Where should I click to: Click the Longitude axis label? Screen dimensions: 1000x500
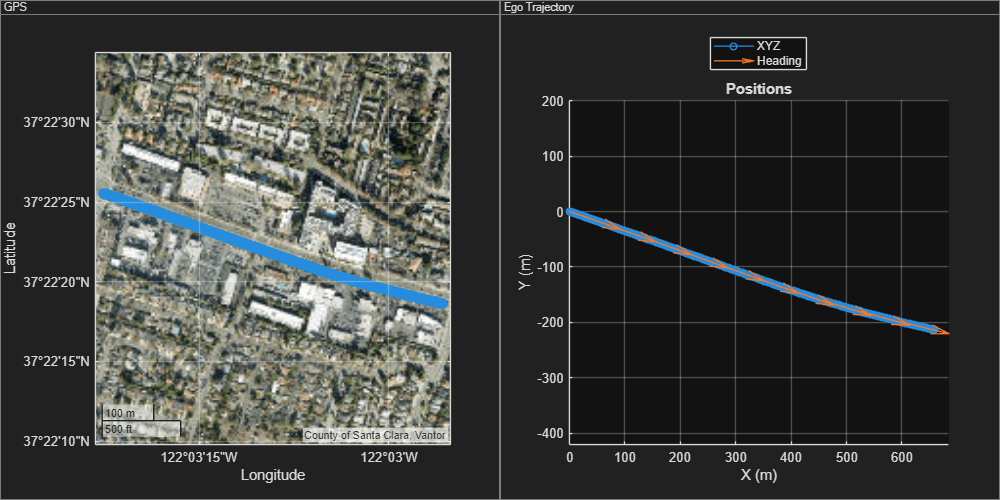[273, 475]
